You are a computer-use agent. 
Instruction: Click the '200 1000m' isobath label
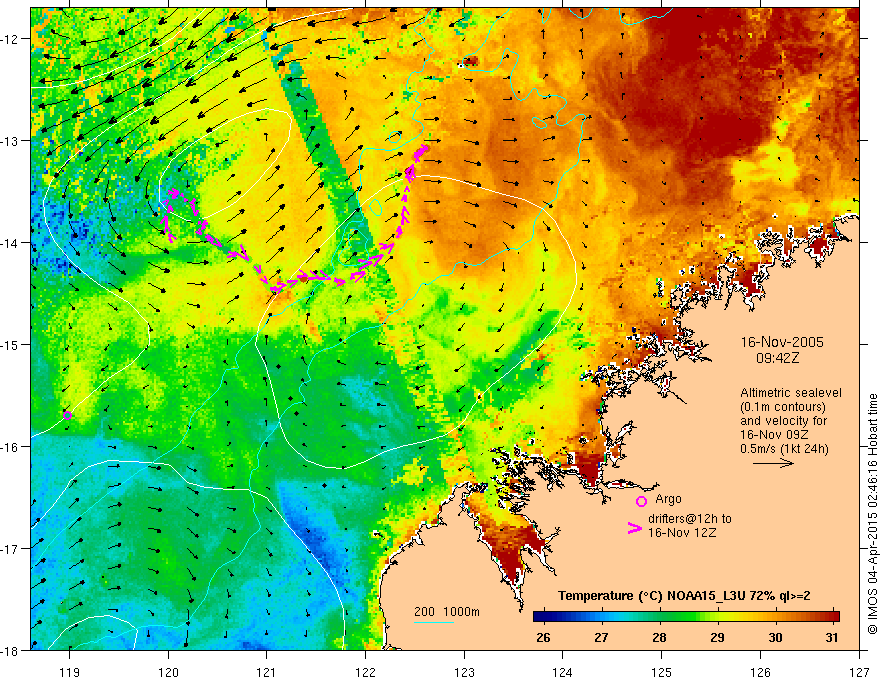tap(447, 612)
